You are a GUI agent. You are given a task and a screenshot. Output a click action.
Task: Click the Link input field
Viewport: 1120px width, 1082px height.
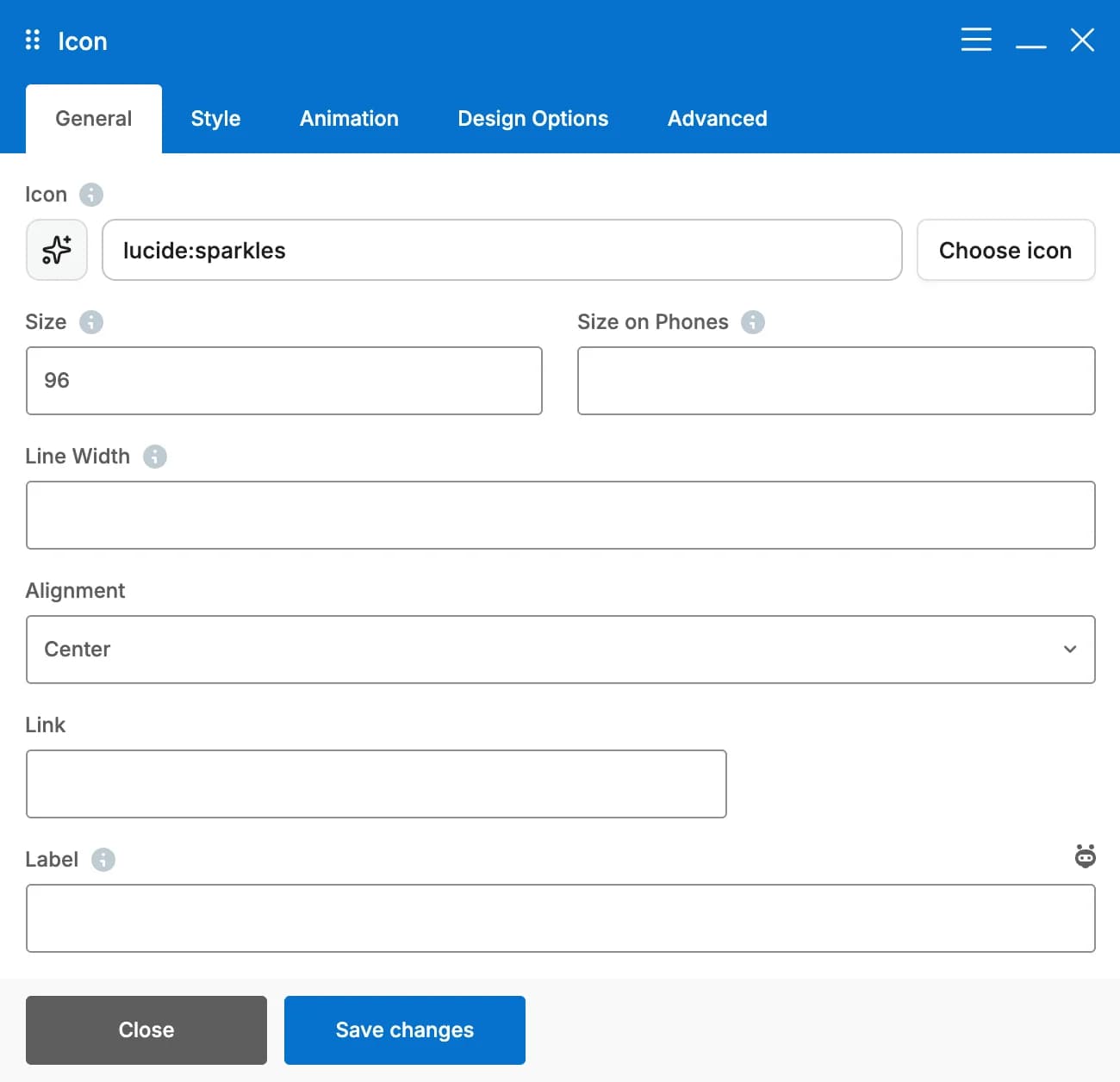tap(376, 784)
